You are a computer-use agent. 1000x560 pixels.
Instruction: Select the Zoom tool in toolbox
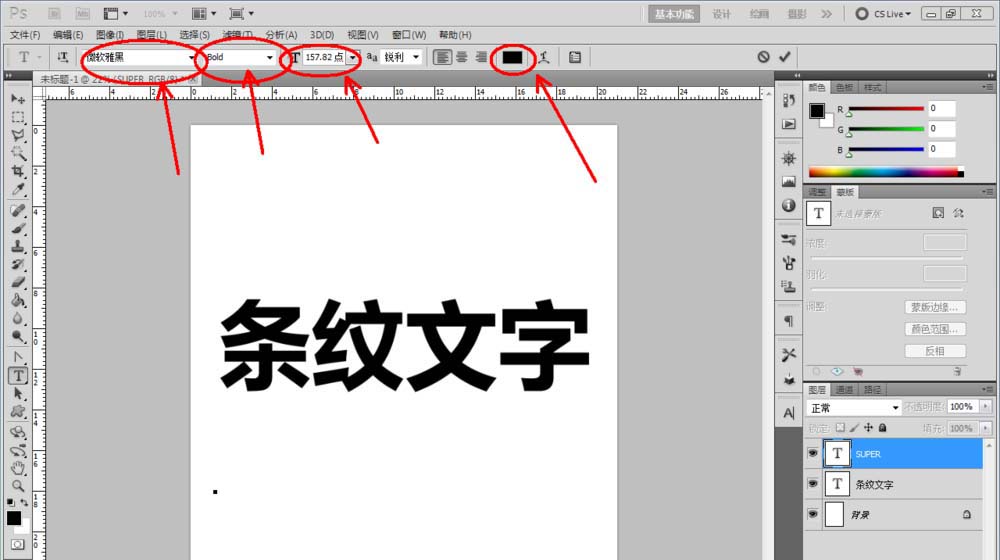18,486
